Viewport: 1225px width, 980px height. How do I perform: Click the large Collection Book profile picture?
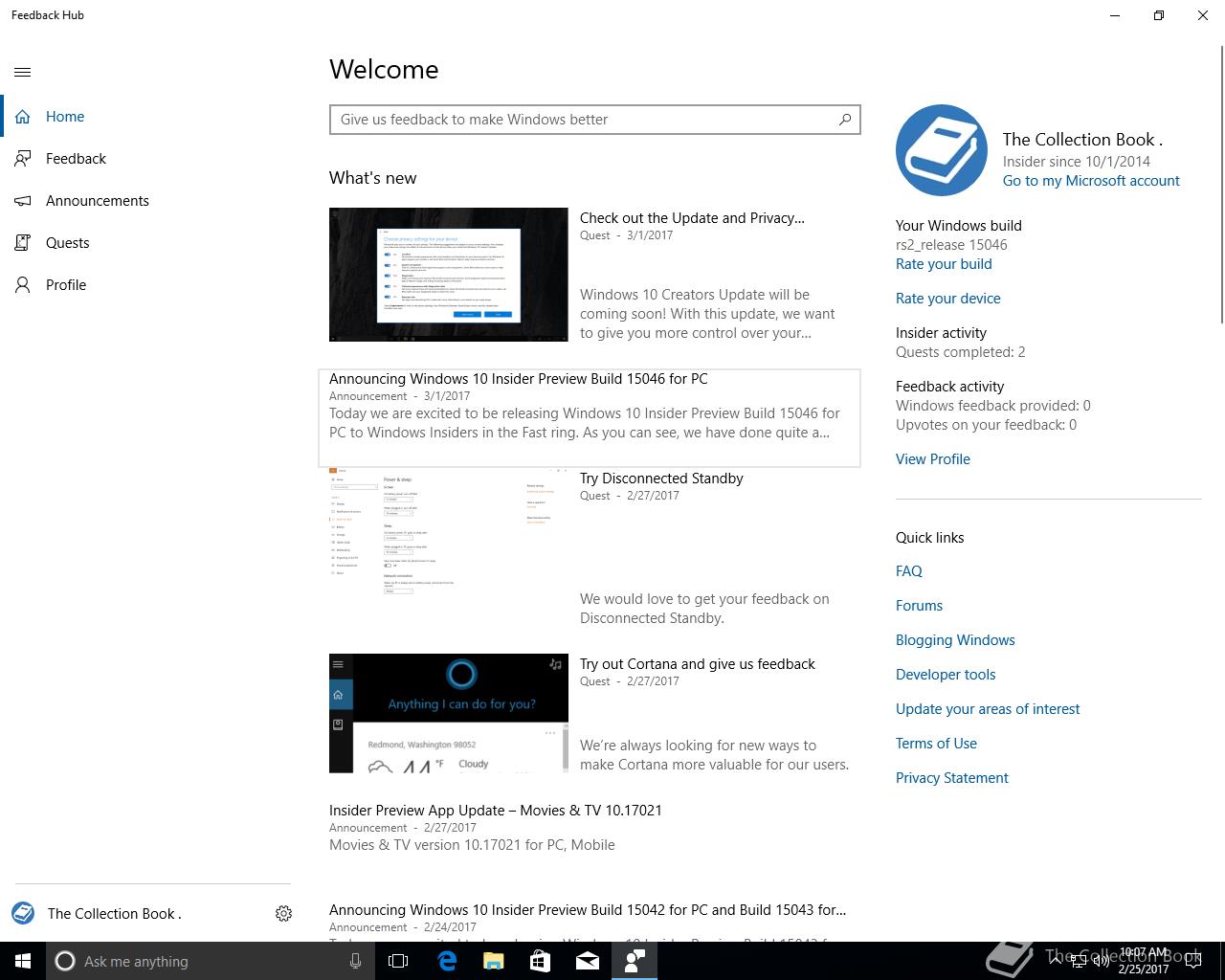(x=942, y=150)
